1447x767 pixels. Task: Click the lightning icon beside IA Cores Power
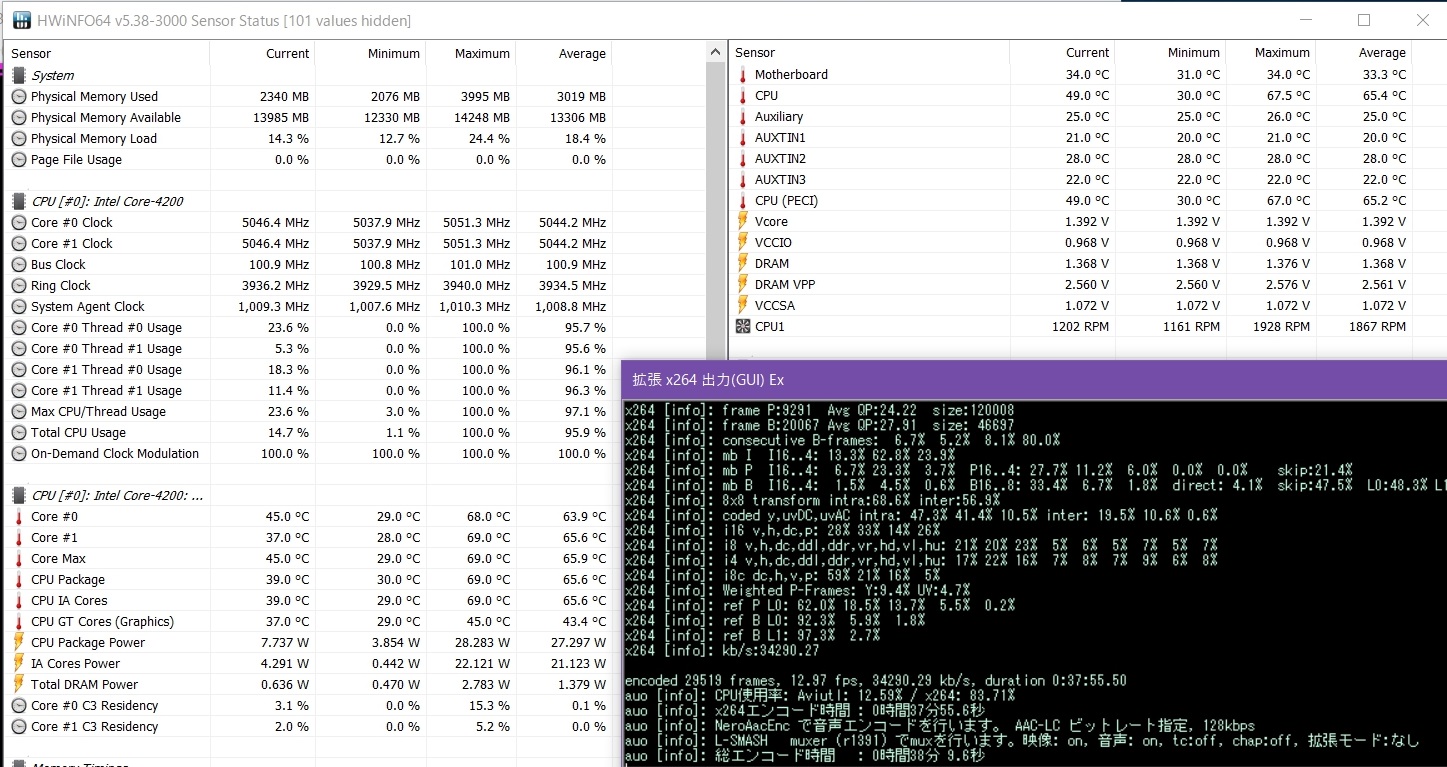coord(19,664)
